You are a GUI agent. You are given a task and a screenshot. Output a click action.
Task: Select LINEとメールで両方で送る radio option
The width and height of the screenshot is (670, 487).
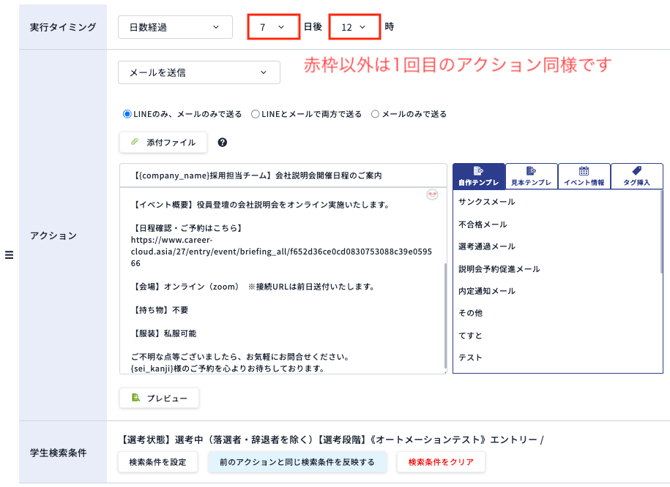point(255,114)
